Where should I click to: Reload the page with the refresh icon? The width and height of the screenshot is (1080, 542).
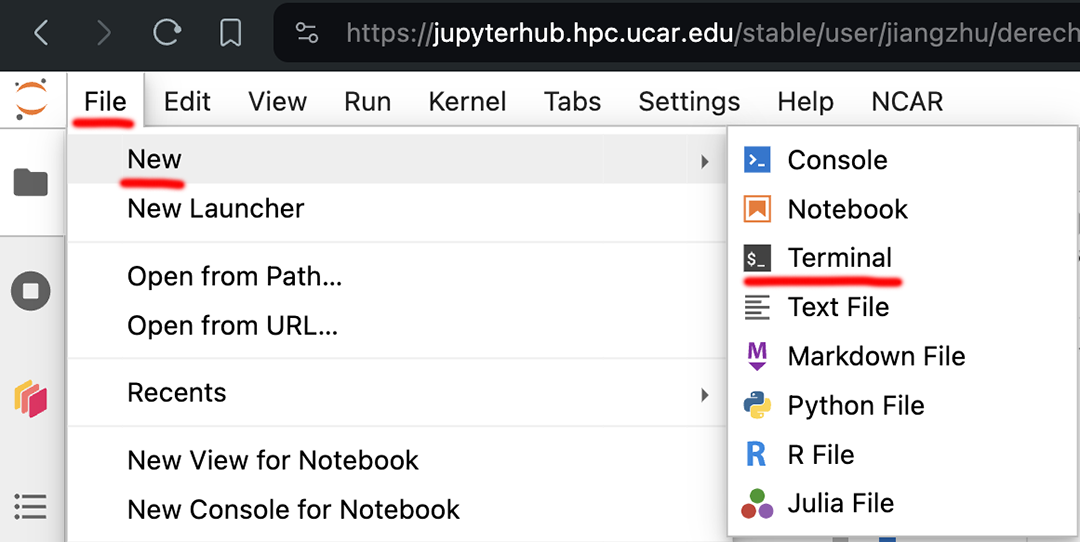166,34
